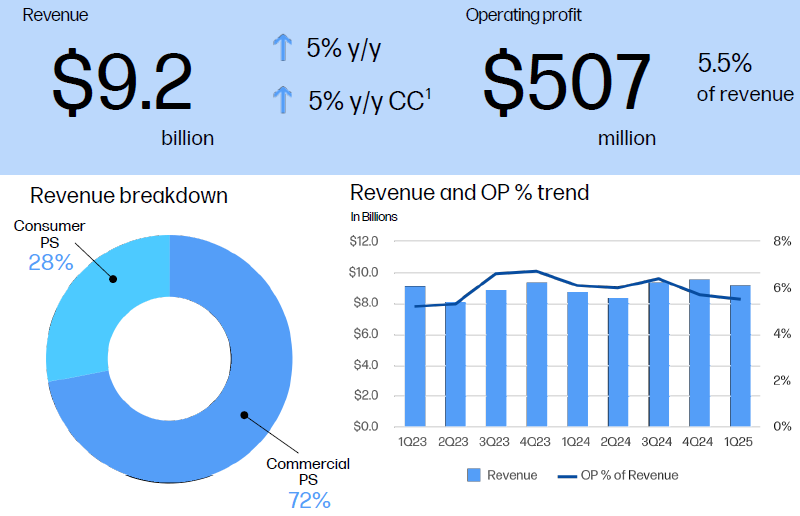The width and height of the screenshot is (800, 516).
Task: Click the 3Q23 axis label
Action: (x=496, y=441)
